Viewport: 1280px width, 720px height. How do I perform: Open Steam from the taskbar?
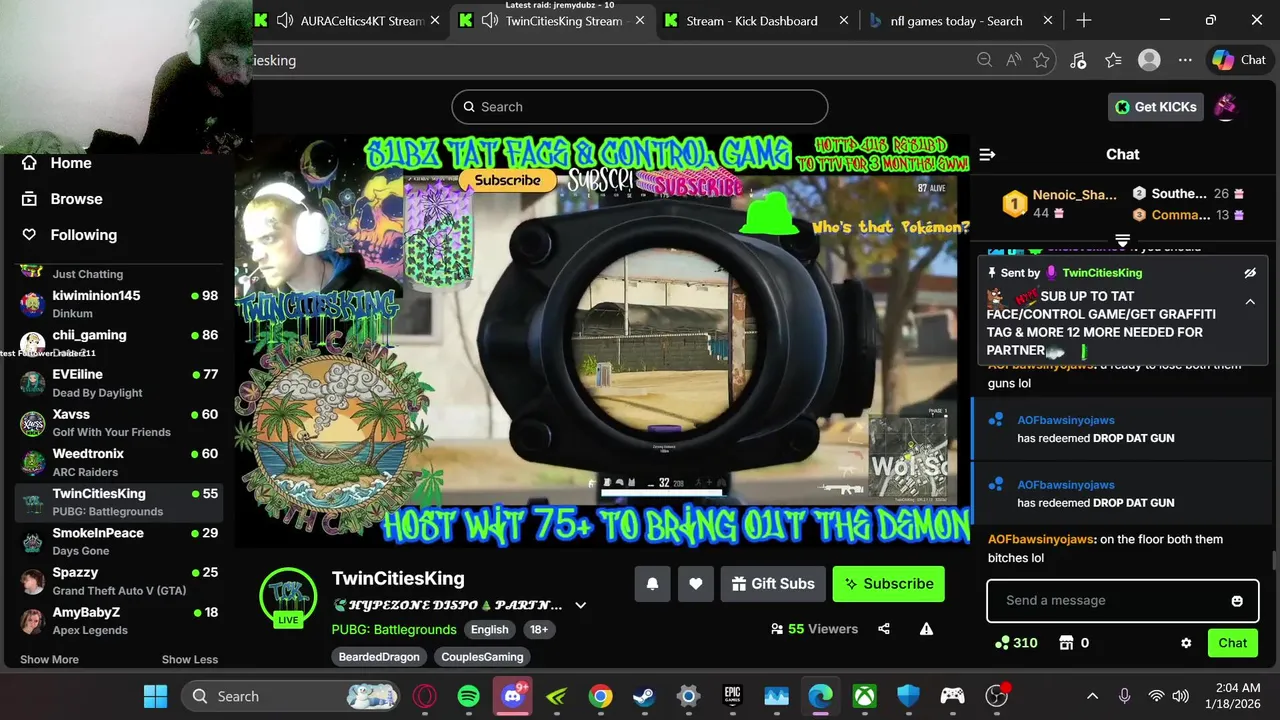click(x=644, y=696)
